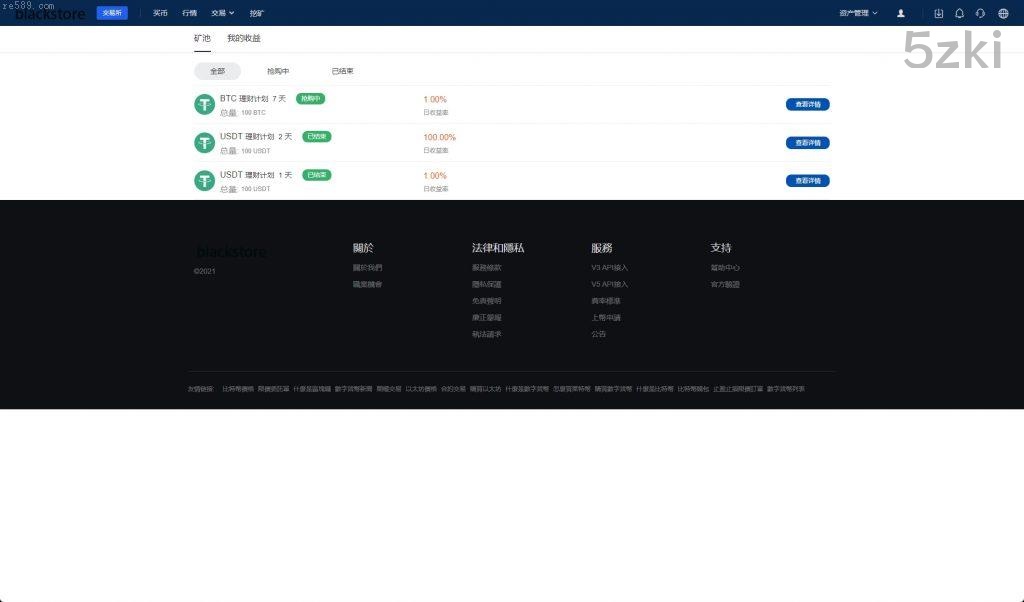
Task: Select the 抢购中 filter
Action: point(278,72)
